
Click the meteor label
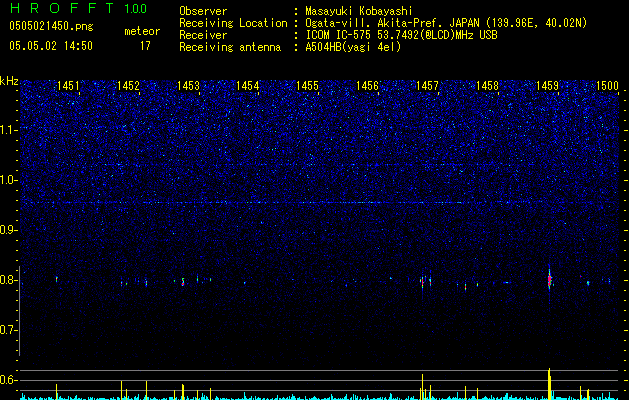pos(142,31)
